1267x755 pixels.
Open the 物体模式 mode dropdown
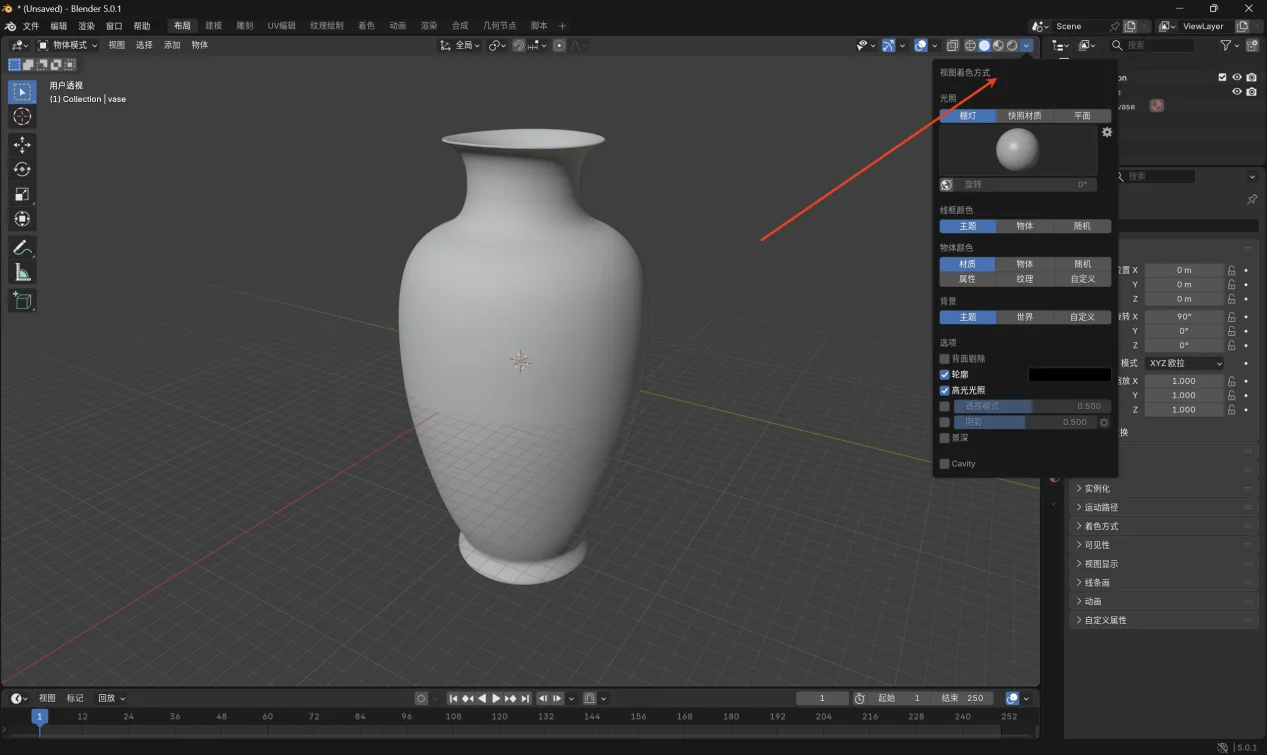68,45
